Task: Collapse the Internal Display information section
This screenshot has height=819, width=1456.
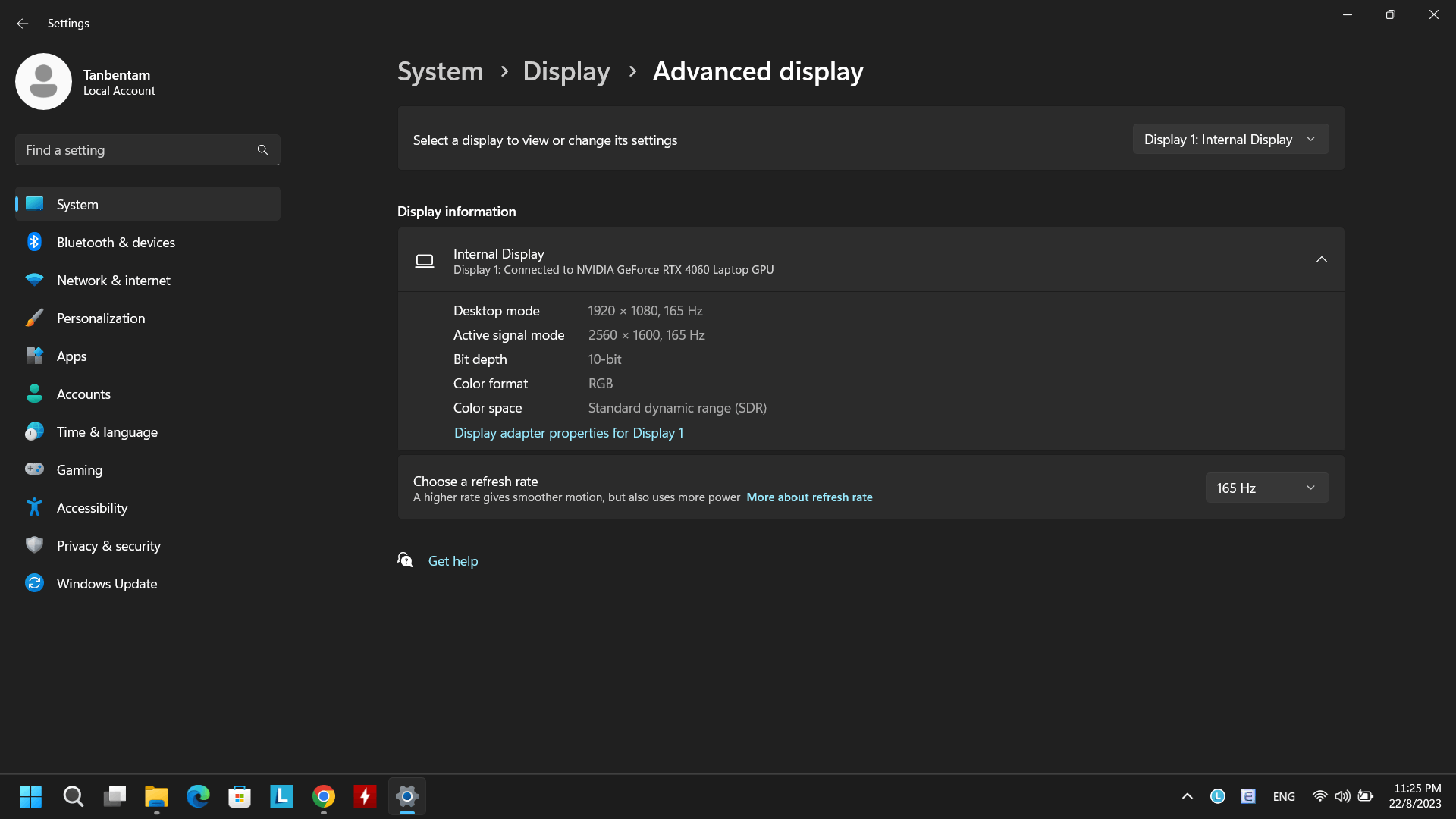Action: [x=1321, y=259]
